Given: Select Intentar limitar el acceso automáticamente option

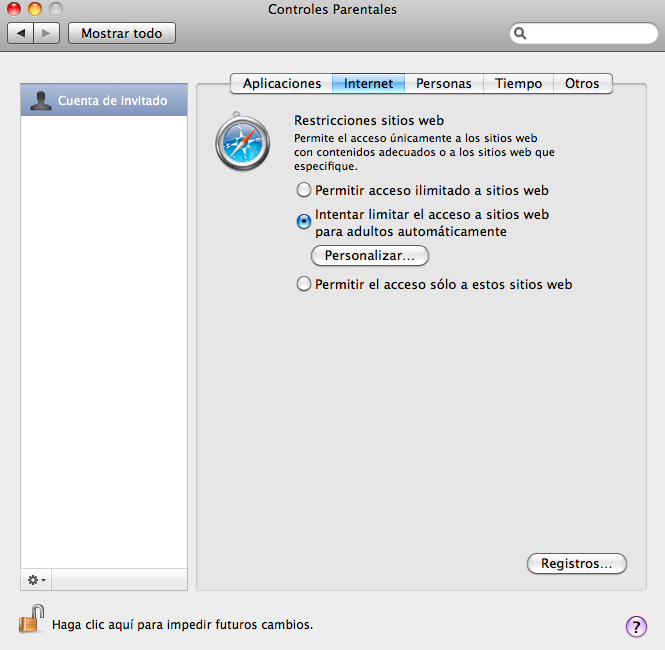Looking at the screenshot, I should point(304,222).
